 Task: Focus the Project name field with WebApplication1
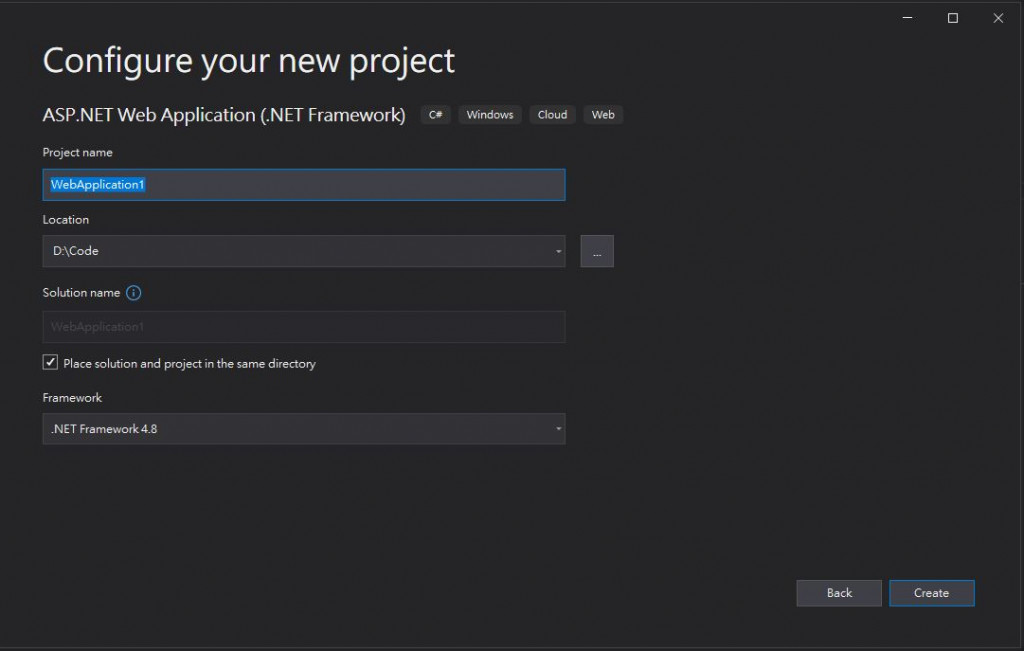click(x=304, y=185)
